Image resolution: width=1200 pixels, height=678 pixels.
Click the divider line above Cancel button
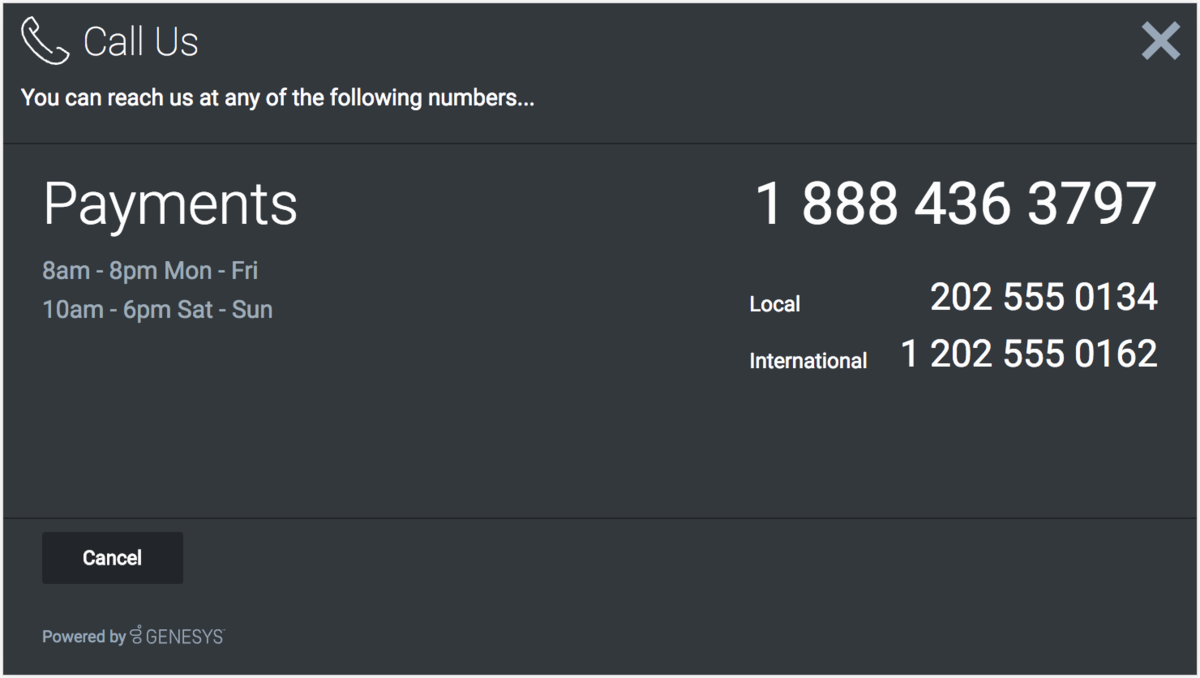(600, 518)
